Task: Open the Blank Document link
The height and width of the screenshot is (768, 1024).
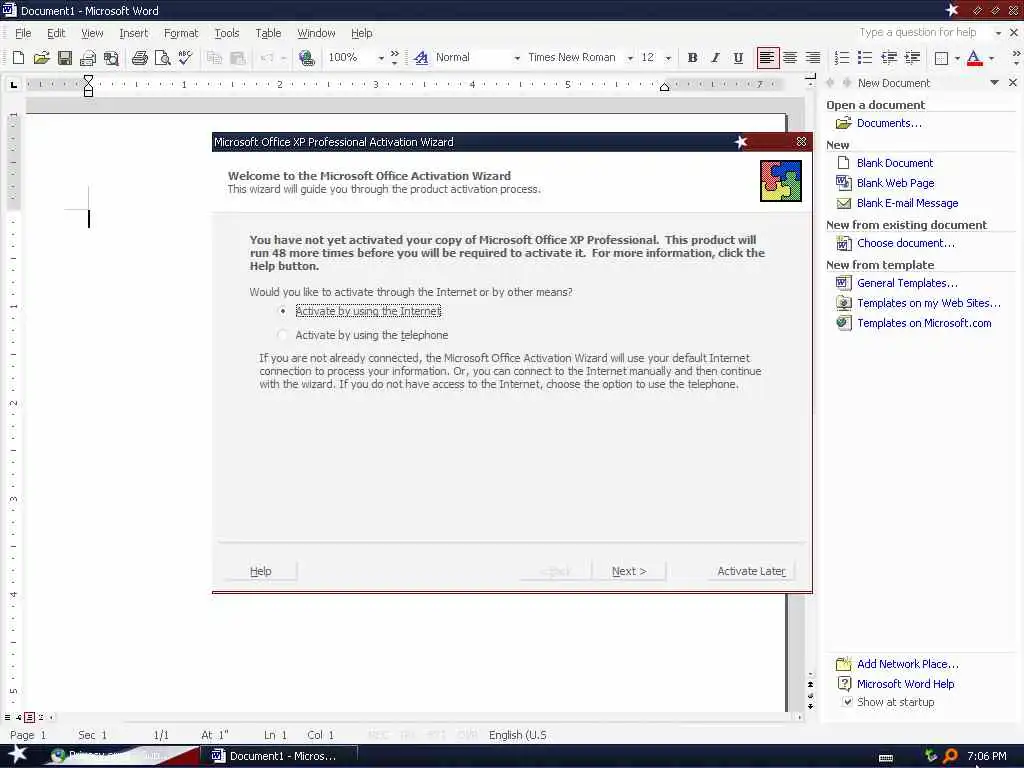Action: (895, 163)
